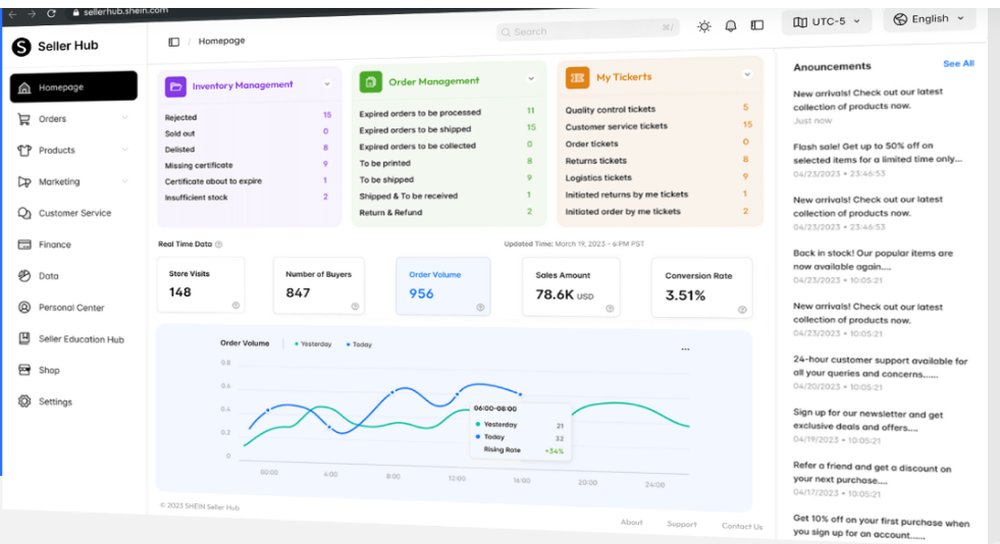Click the Marketing flag icon
Screen dimensions: 1000x544
[x=24, y=182]
